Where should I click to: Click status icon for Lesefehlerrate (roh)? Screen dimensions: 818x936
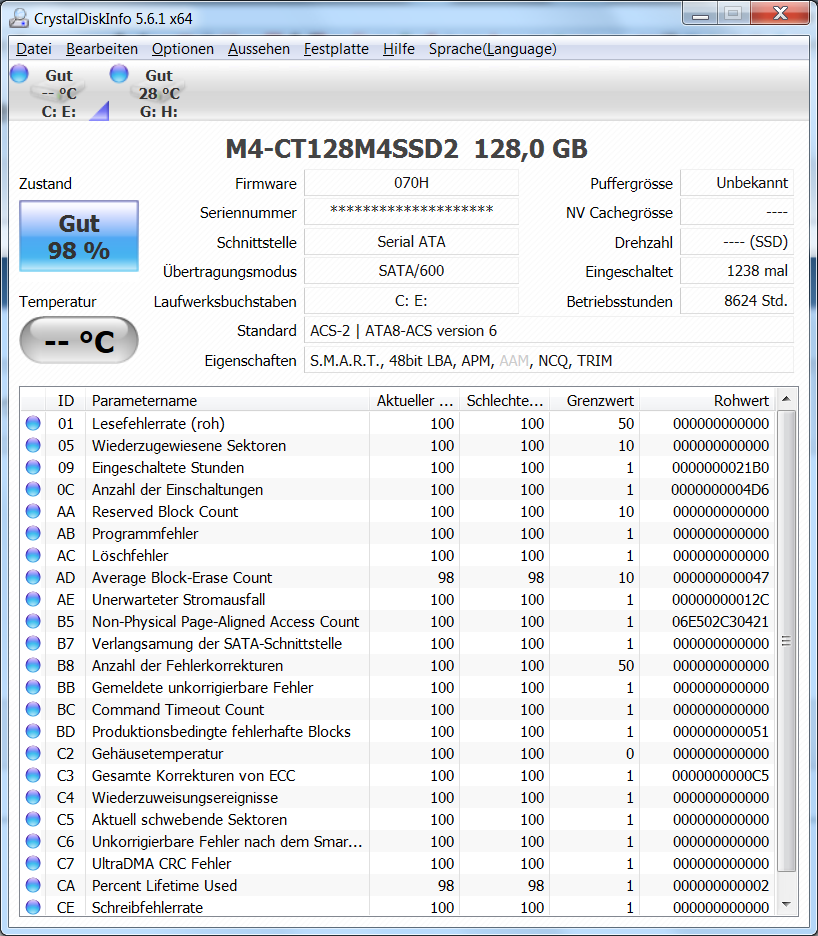(33, 423)
